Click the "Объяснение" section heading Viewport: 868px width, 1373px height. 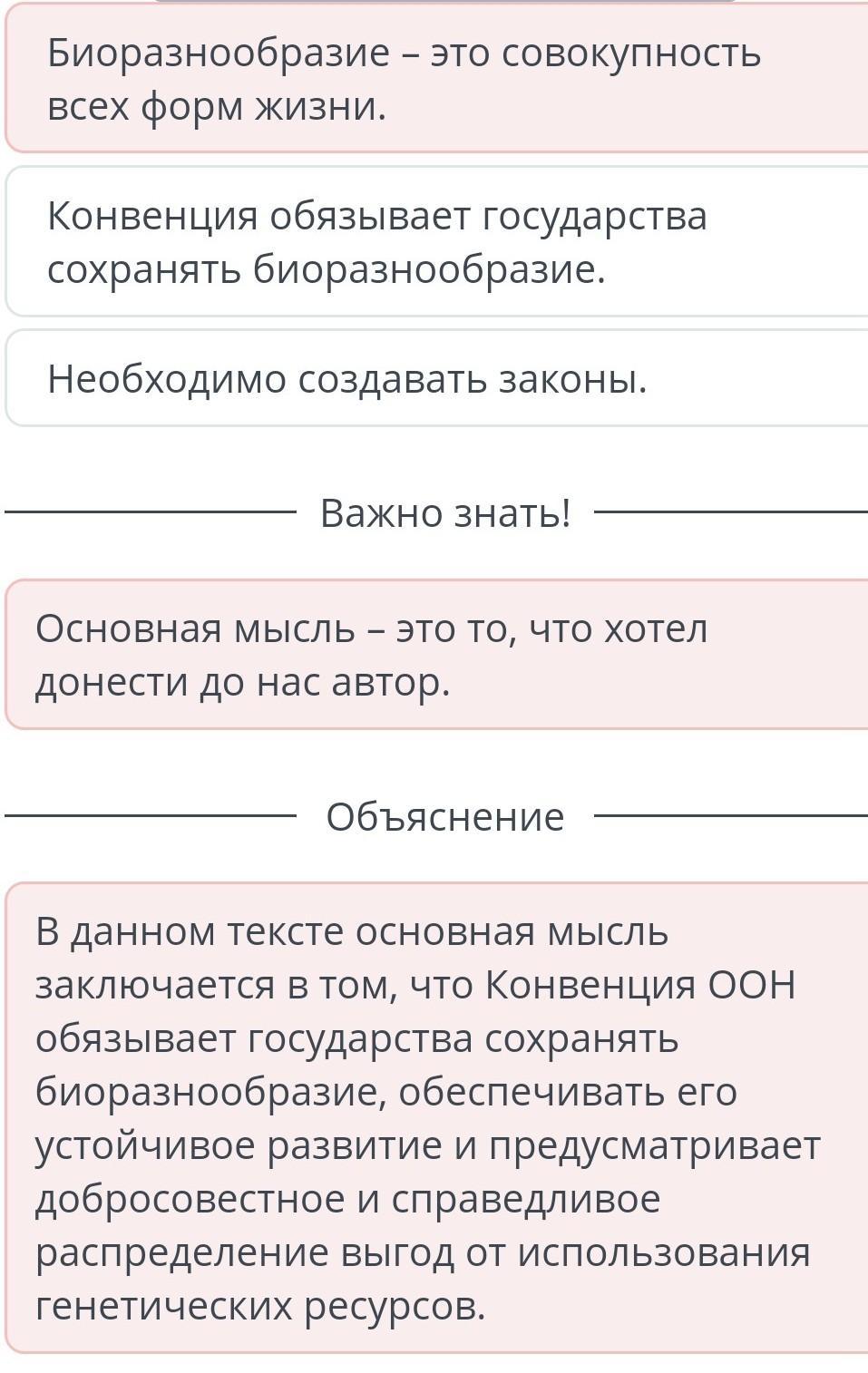pyautogui.click(x=445, y=816)
